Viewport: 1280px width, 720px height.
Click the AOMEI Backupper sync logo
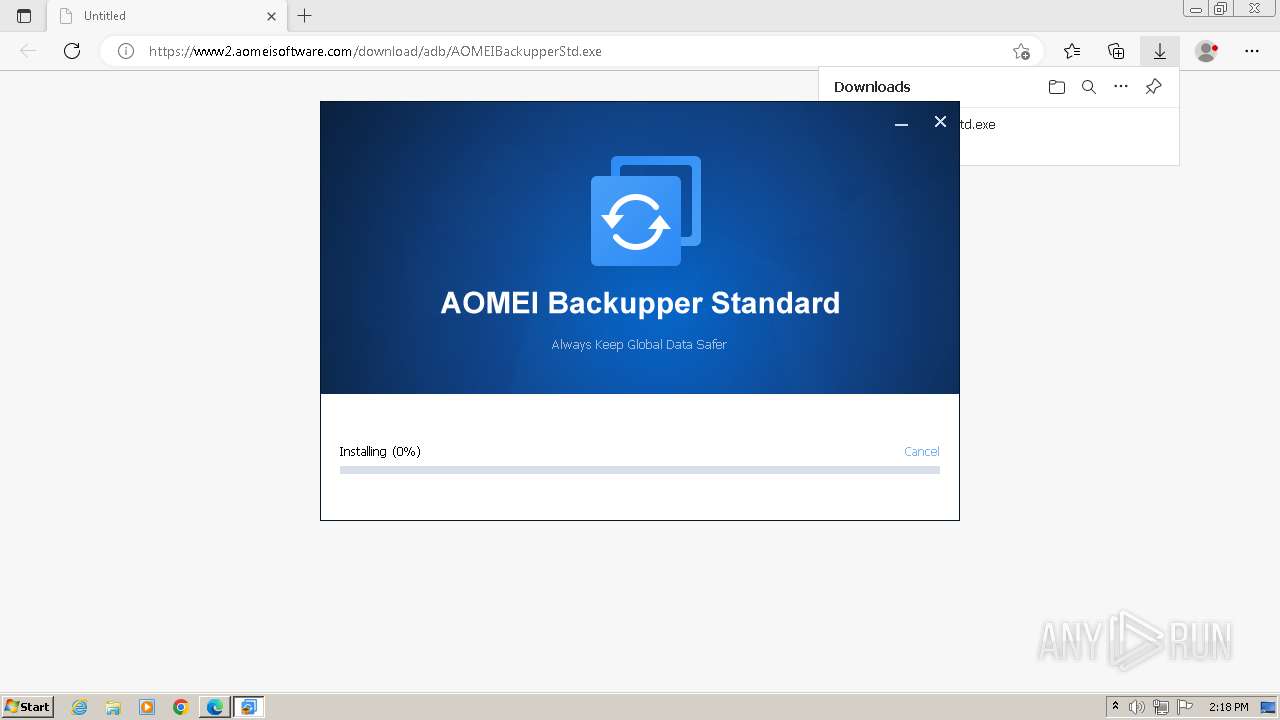point(646,211)
